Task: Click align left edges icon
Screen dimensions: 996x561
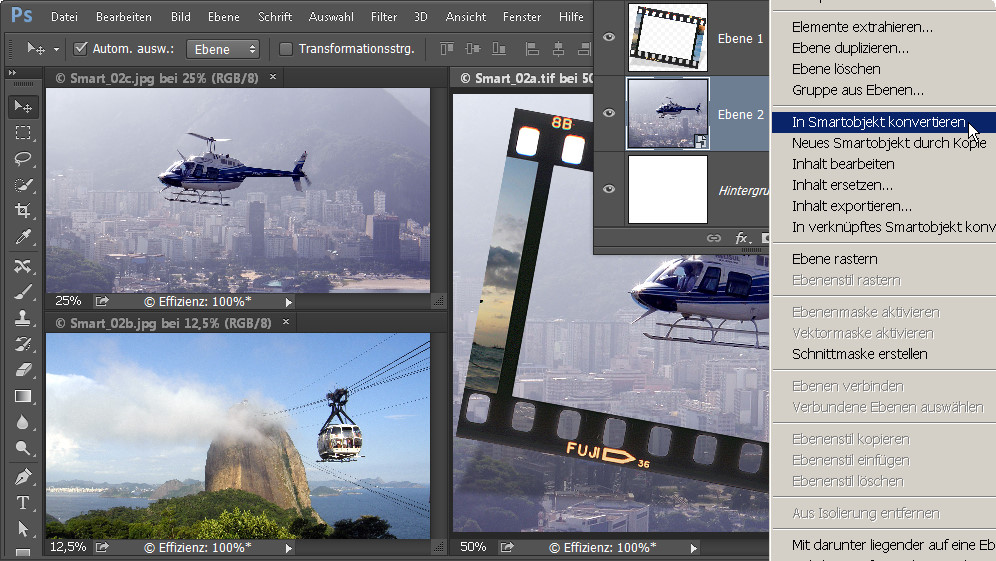Action: pyautogui.click(x=532, y=48)
